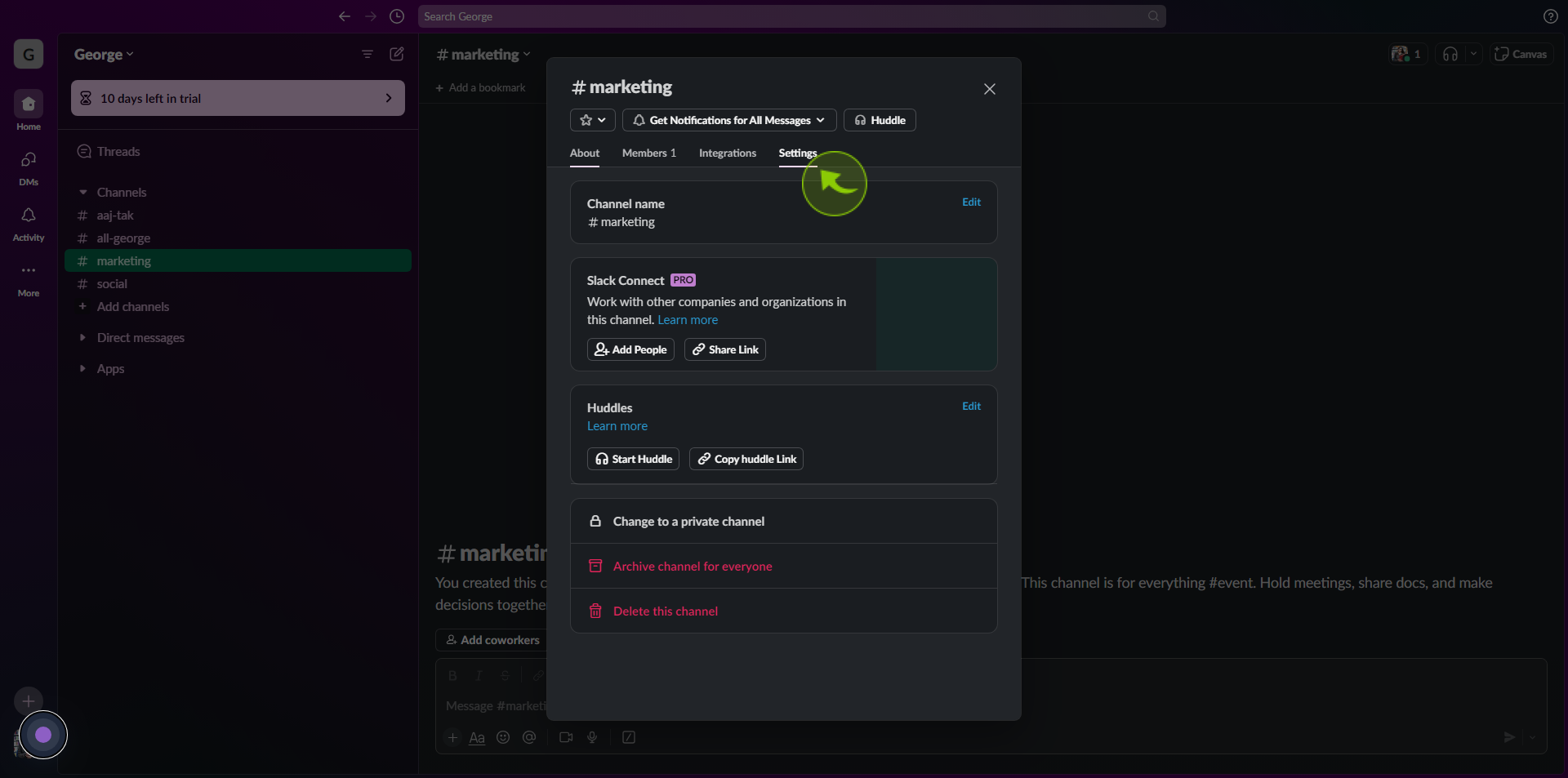Edit the Huddles setting
This screenshot has height=778, width=1568.
coord(971,407)
